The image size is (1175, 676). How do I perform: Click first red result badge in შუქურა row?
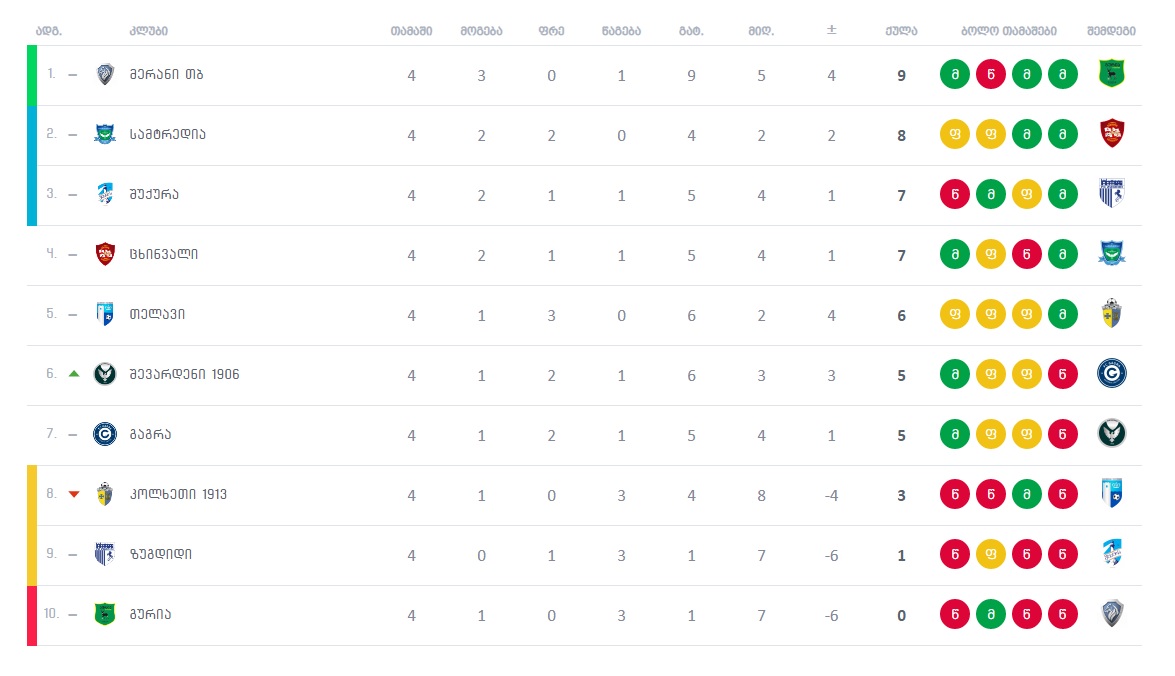pyautogui.click(x=955, y=194)
